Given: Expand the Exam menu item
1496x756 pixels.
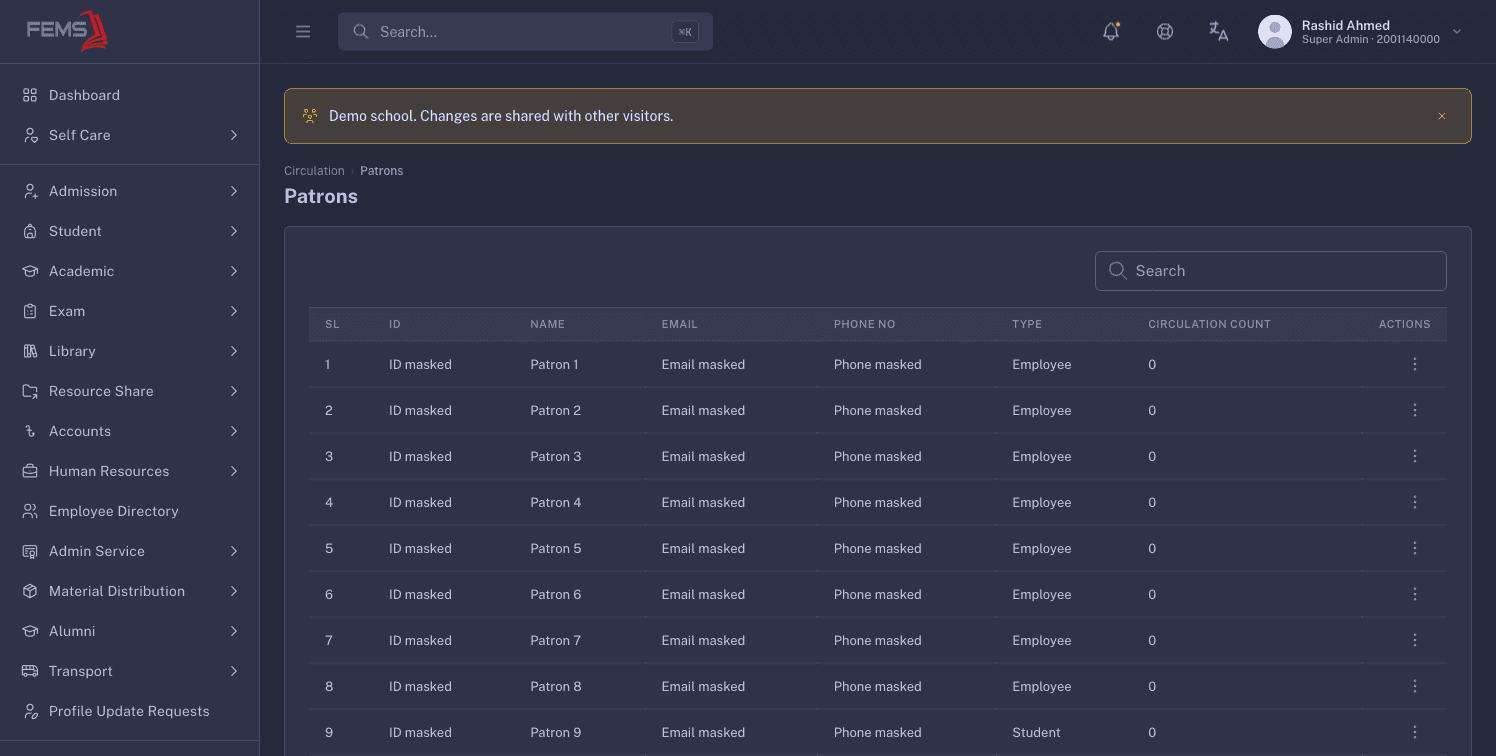Looking at the screenshot, I should (130, 311).
